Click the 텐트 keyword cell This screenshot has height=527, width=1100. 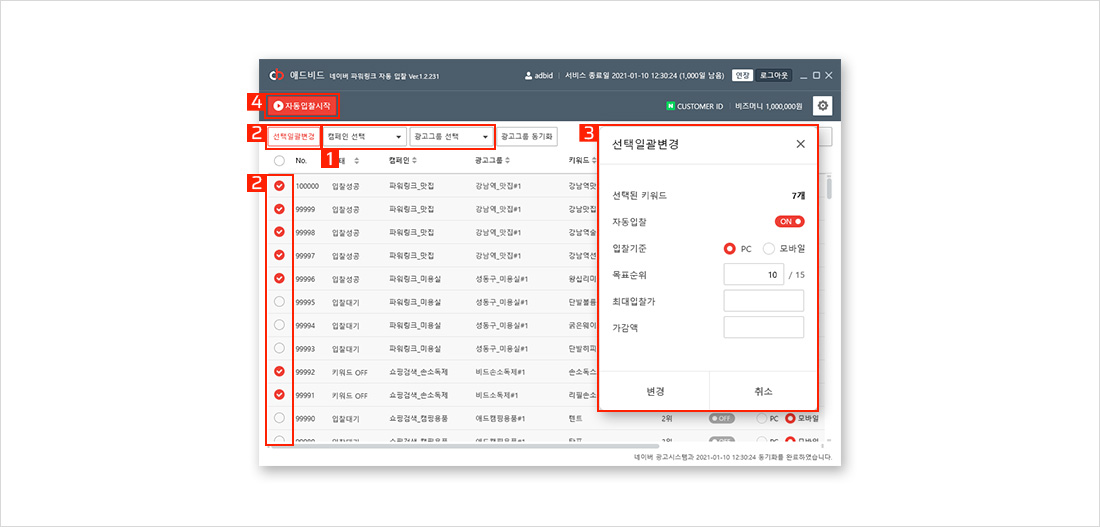pyautogui.click(x=576, y=418)
